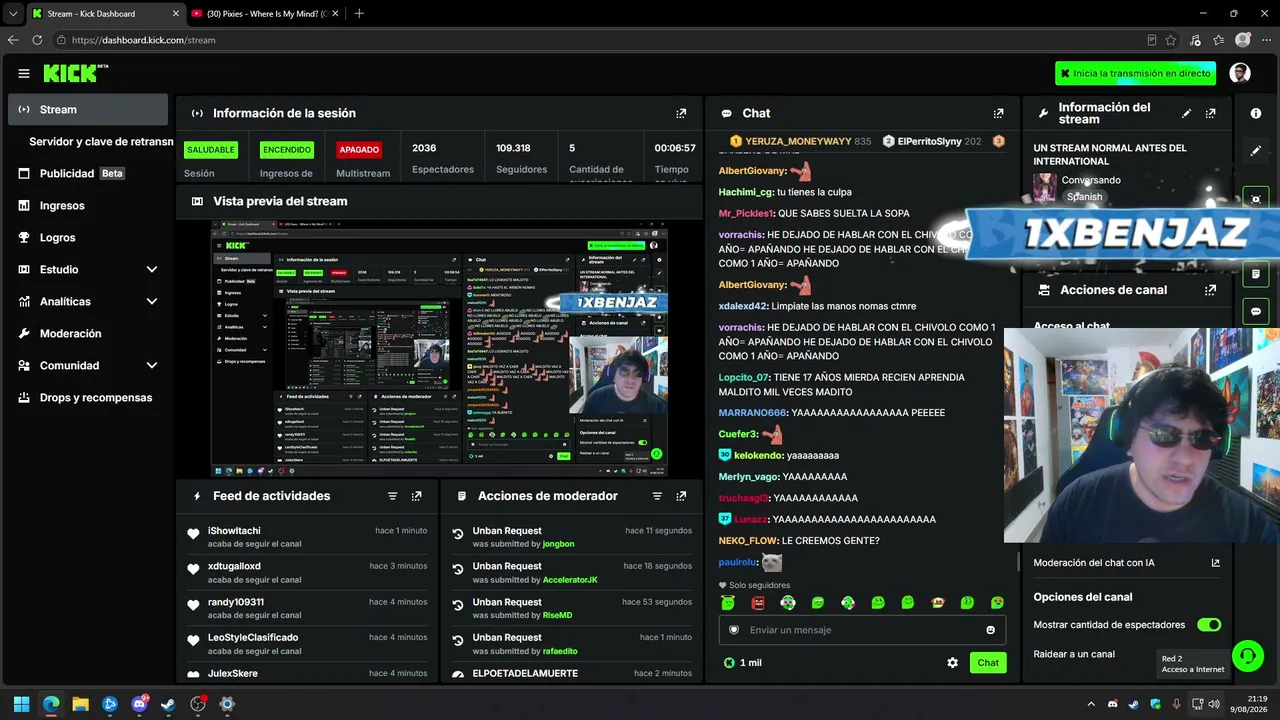
Task: Open Publicidad Beta in the sidebar
Action: coord(88,174)
